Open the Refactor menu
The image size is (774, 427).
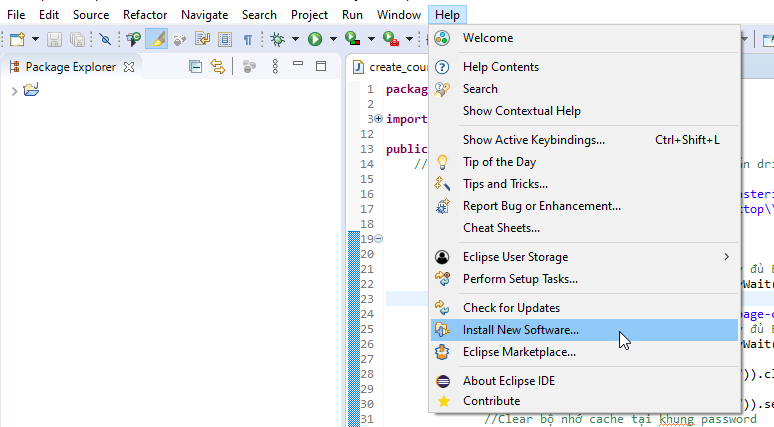click(x=145, y=15)
